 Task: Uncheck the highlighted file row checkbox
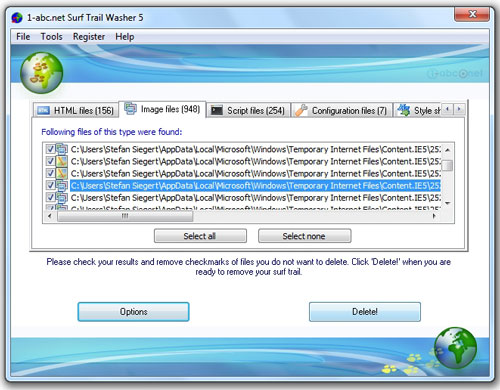click(x=50, y=185)
